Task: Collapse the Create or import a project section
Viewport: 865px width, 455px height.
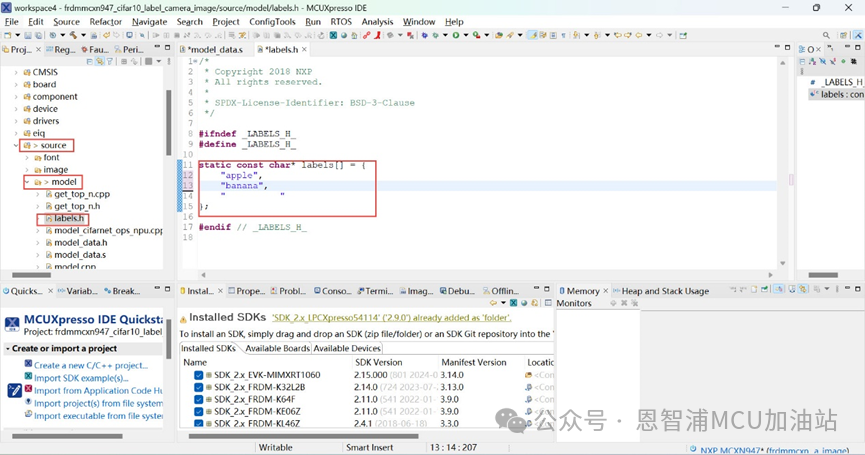Action: (8, 349)
